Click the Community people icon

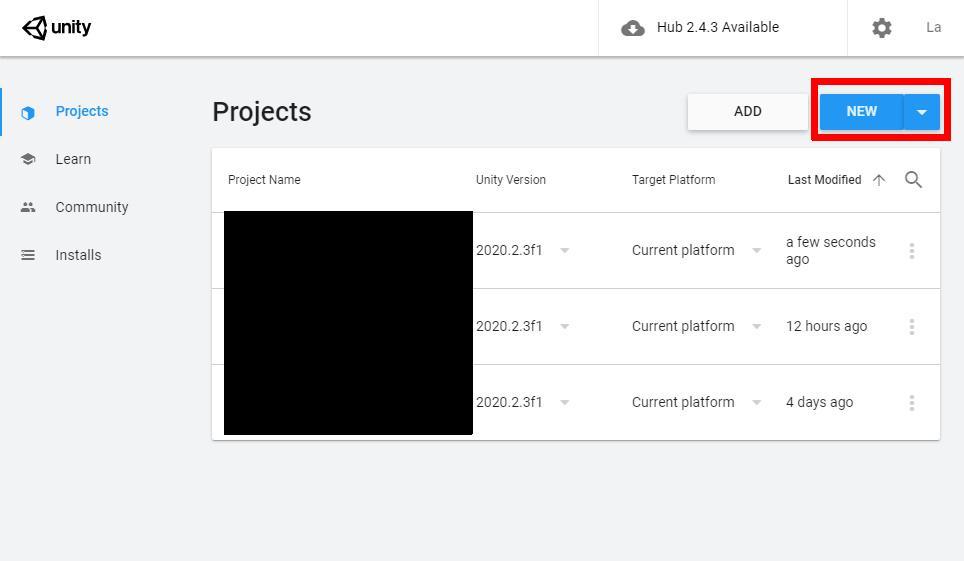[28, 207]
